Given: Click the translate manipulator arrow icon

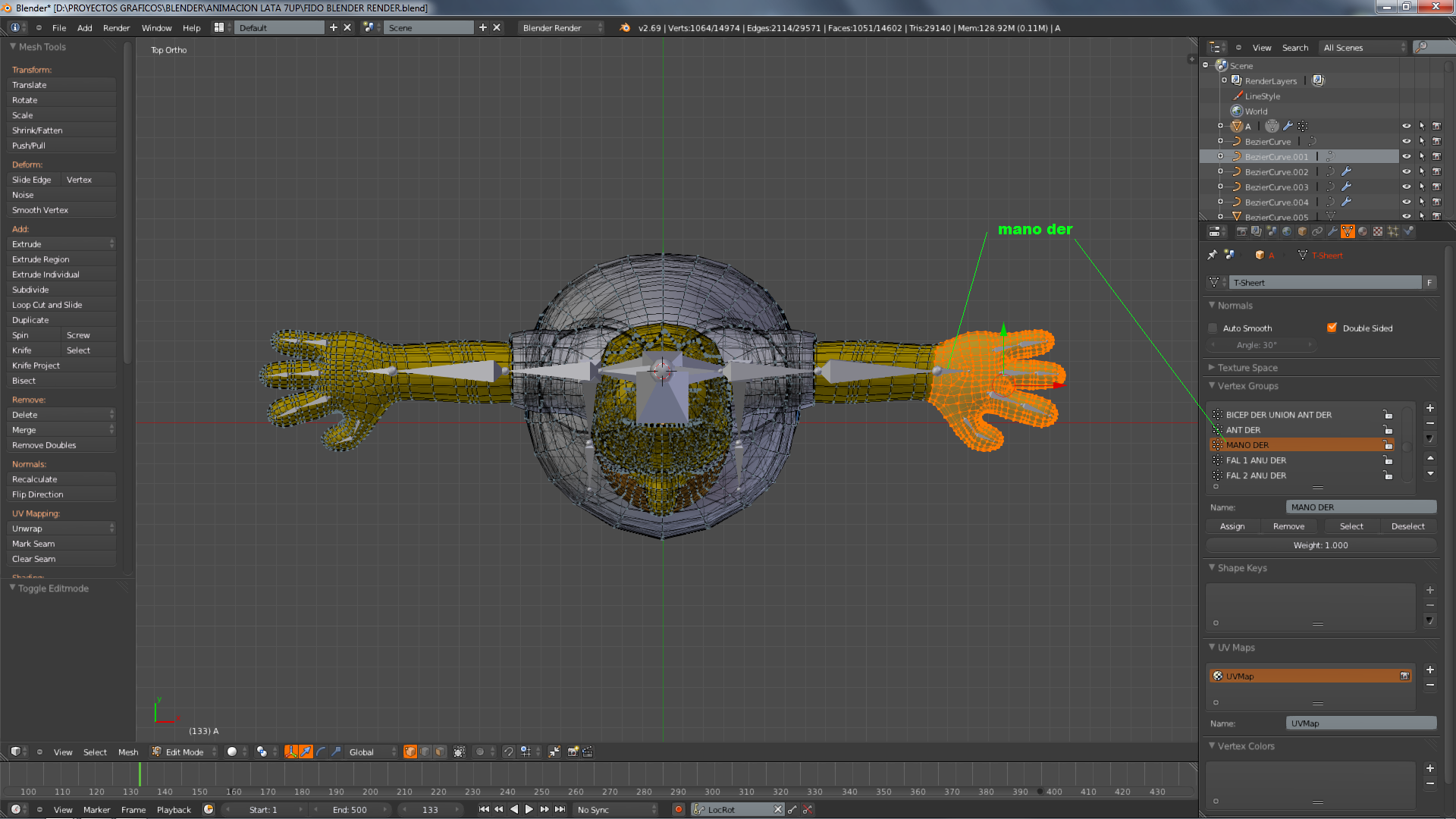Looking at the screenshot, I should [306, 752].
